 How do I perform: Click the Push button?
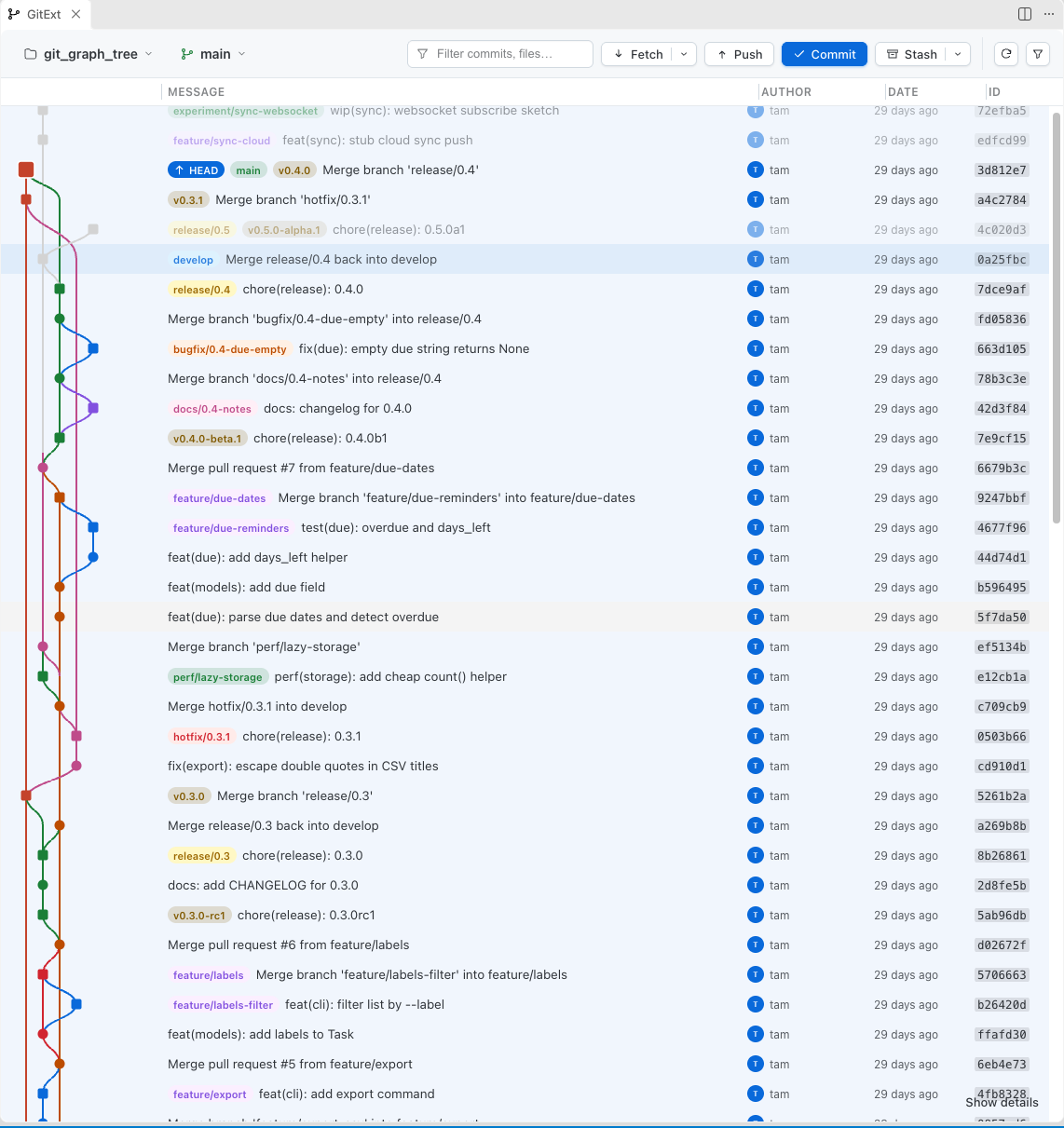740,54
